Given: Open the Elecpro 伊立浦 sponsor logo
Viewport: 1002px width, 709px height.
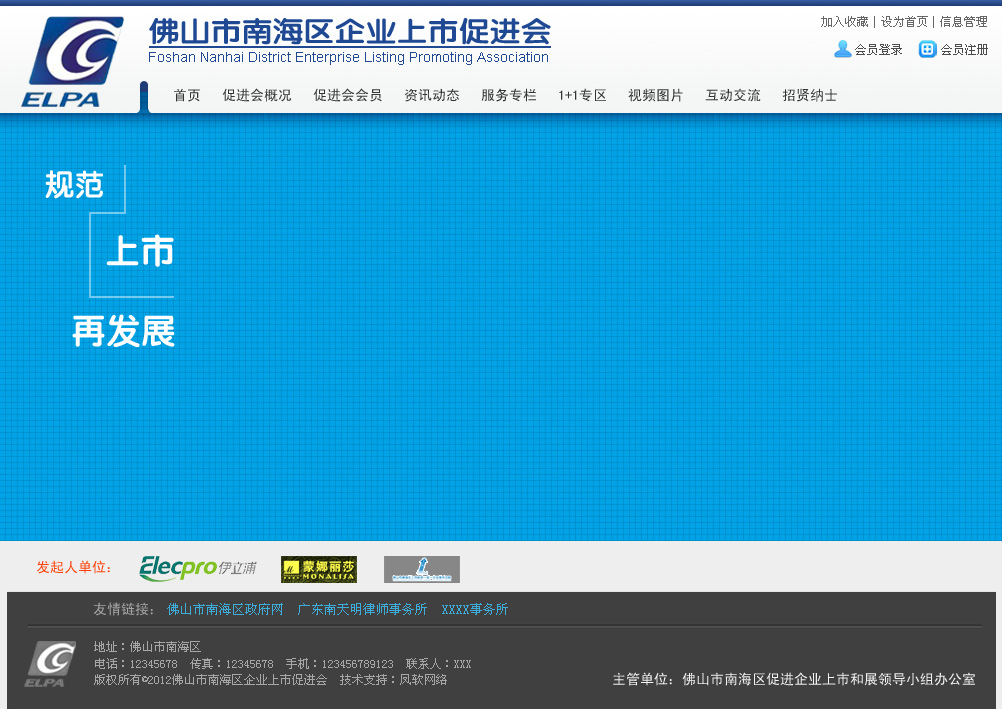Looking at the screenshot, I should click(197, 568).
